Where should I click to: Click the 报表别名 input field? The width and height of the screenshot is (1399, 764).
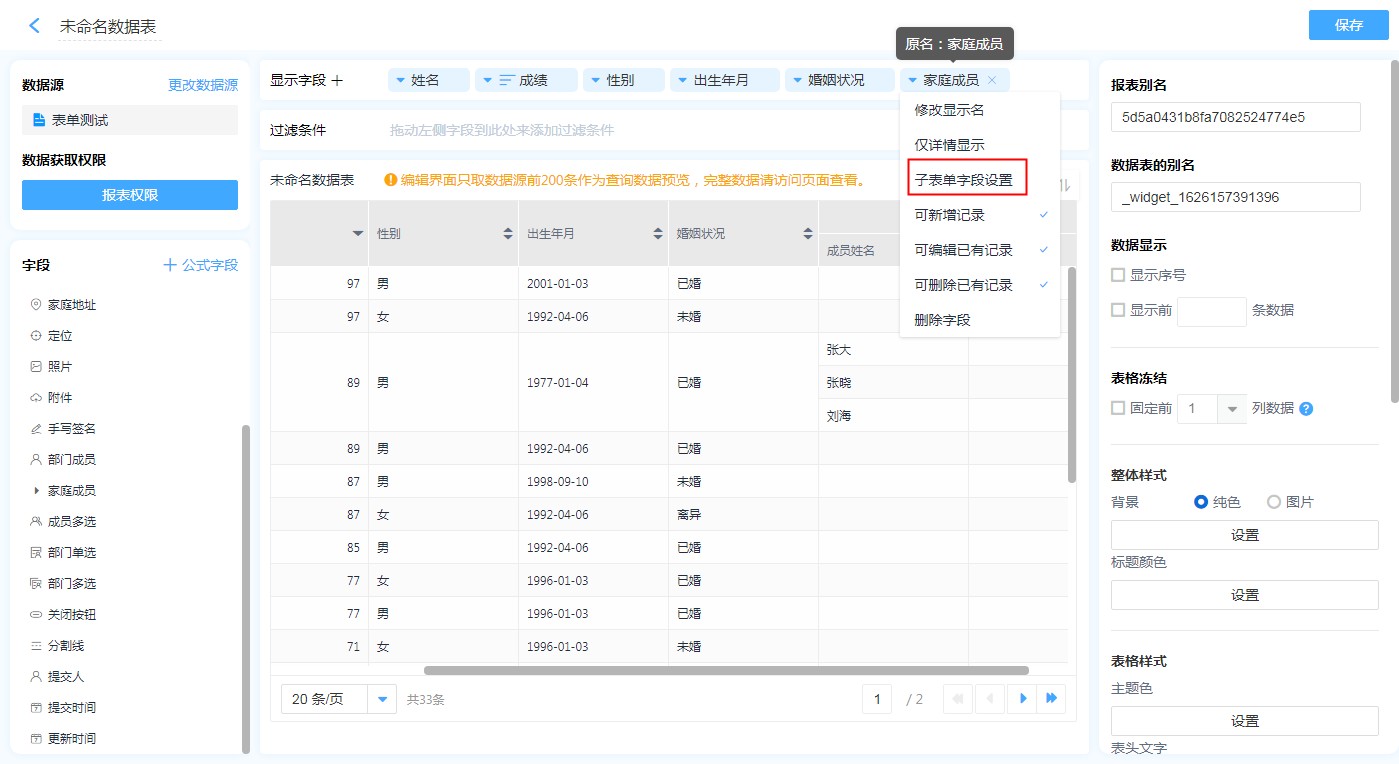[x=1235, y=117]
